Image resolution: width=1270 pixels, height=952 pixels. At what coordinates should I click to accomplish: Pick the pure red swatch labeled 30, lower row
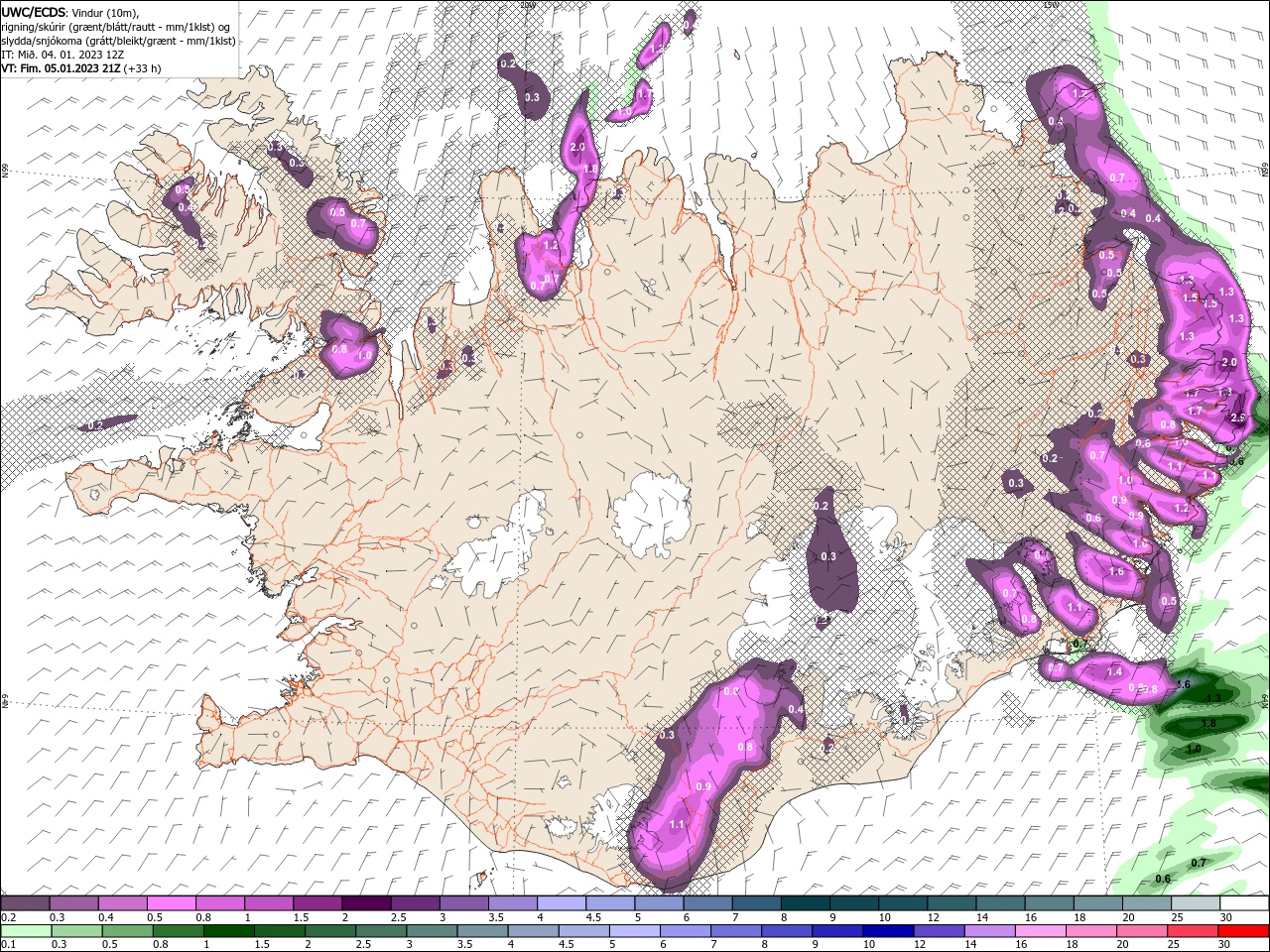1243,931
